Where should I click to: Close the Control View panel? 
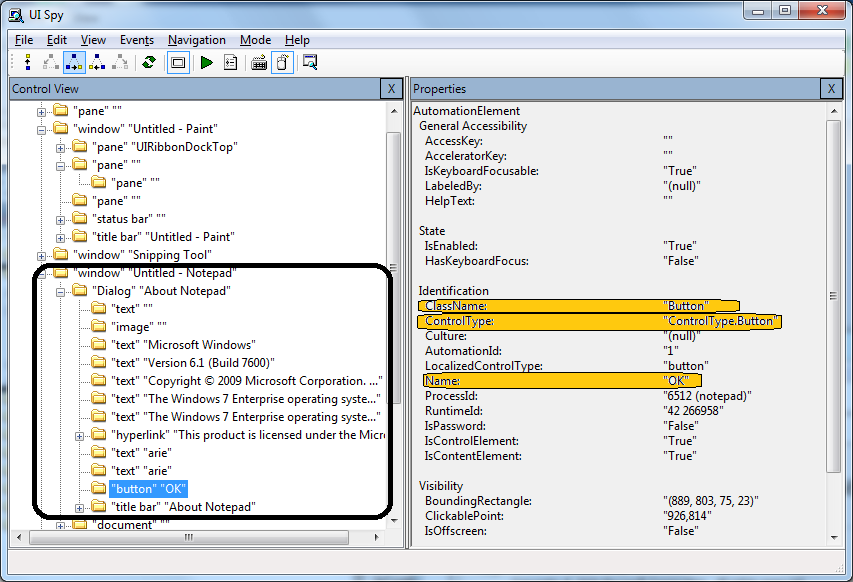pos(391,89)
